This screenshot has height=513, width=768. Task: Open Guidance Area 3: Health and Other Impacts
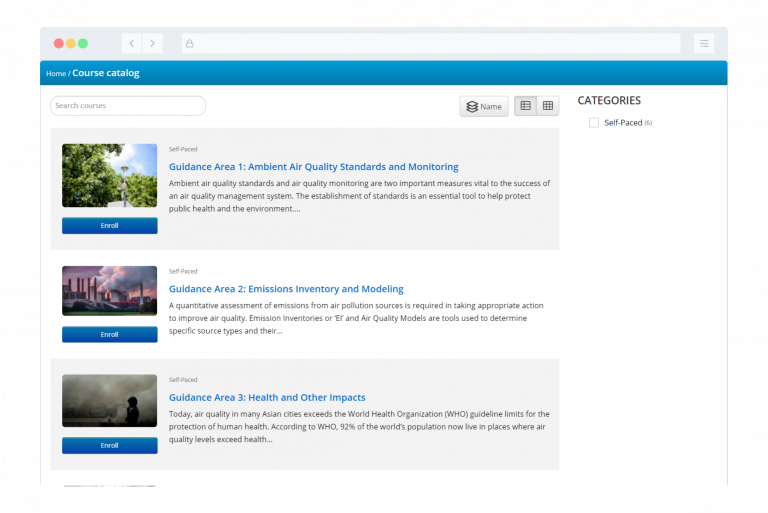tap(267, 397)
